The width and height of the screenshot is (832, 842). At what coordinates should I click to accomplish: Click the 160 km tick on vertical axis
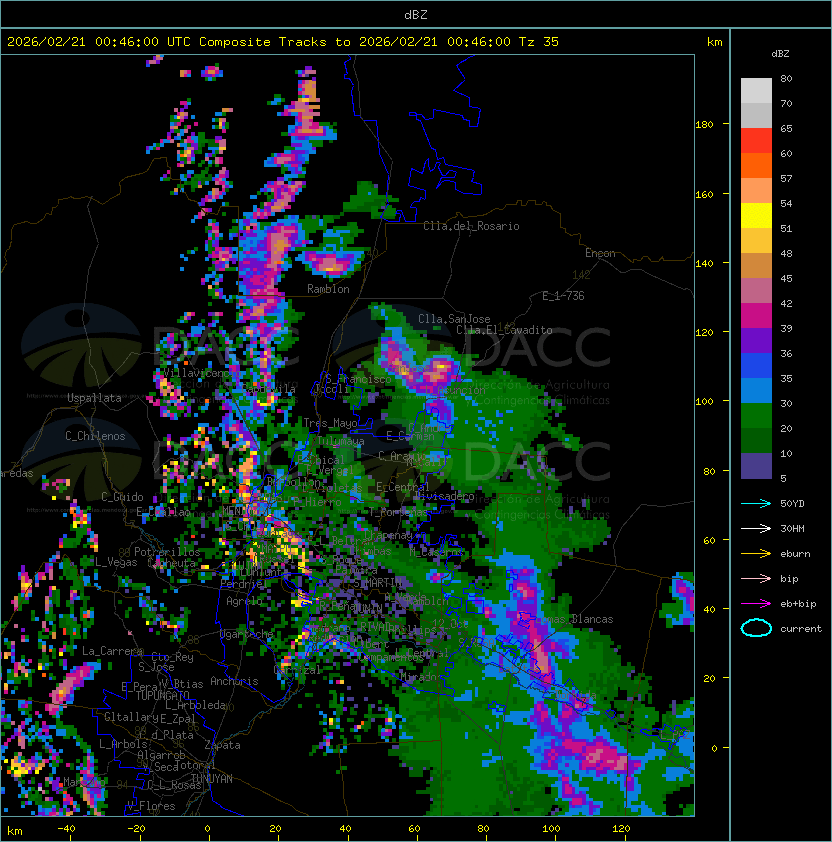(704, 194)
